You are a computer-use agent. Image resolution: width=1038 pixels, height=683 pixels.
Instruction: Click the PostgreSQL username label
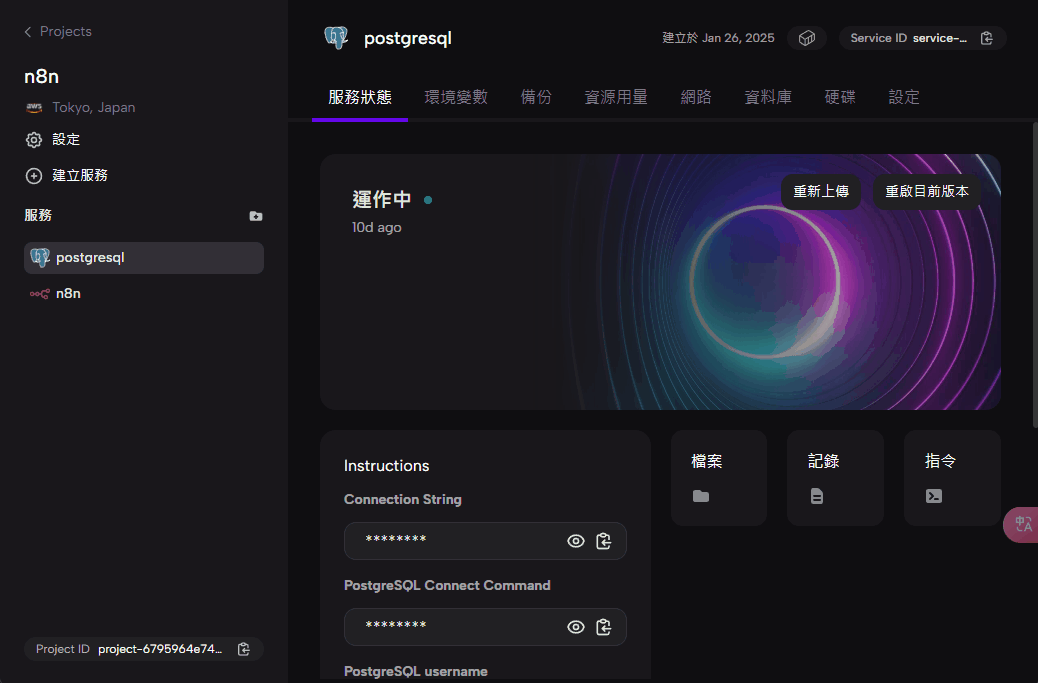[416, 671]
